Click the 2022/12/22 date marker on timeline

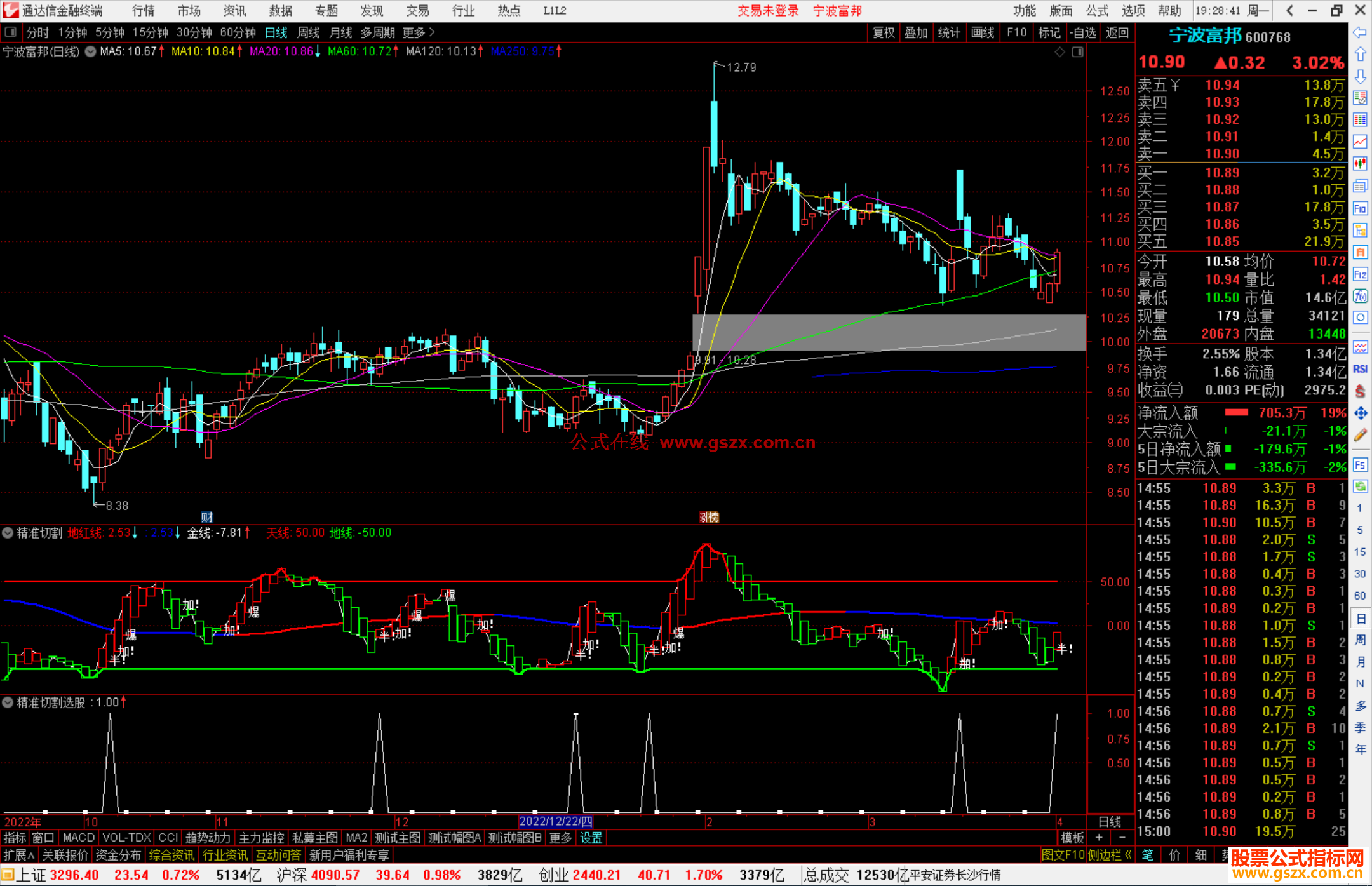[556, 821]
